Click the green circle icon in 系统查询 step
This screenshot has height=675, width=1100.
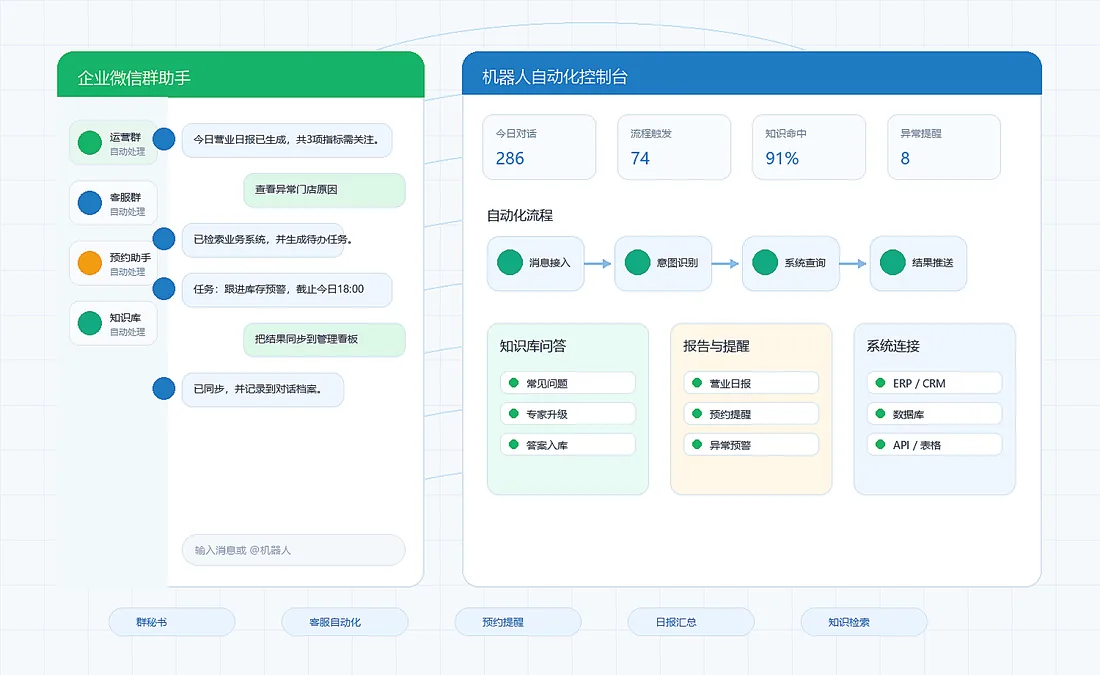[x=765, y=262]
